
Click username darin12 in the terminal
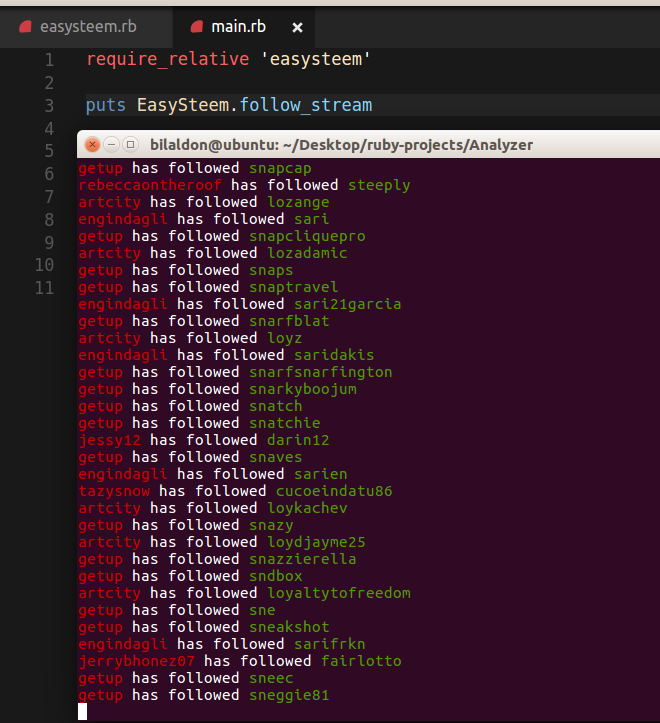tap(298, 440)
